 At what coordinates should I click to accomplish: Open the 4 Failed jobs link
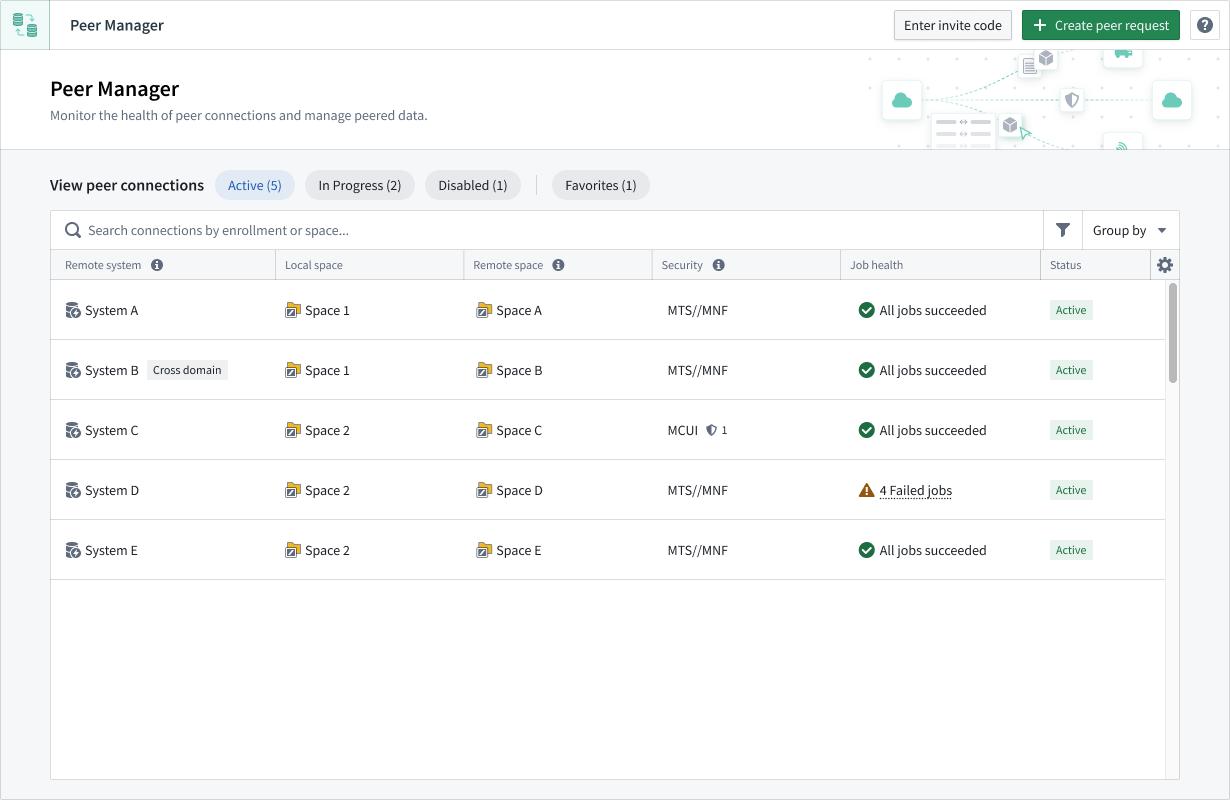(x=914, y=490)
